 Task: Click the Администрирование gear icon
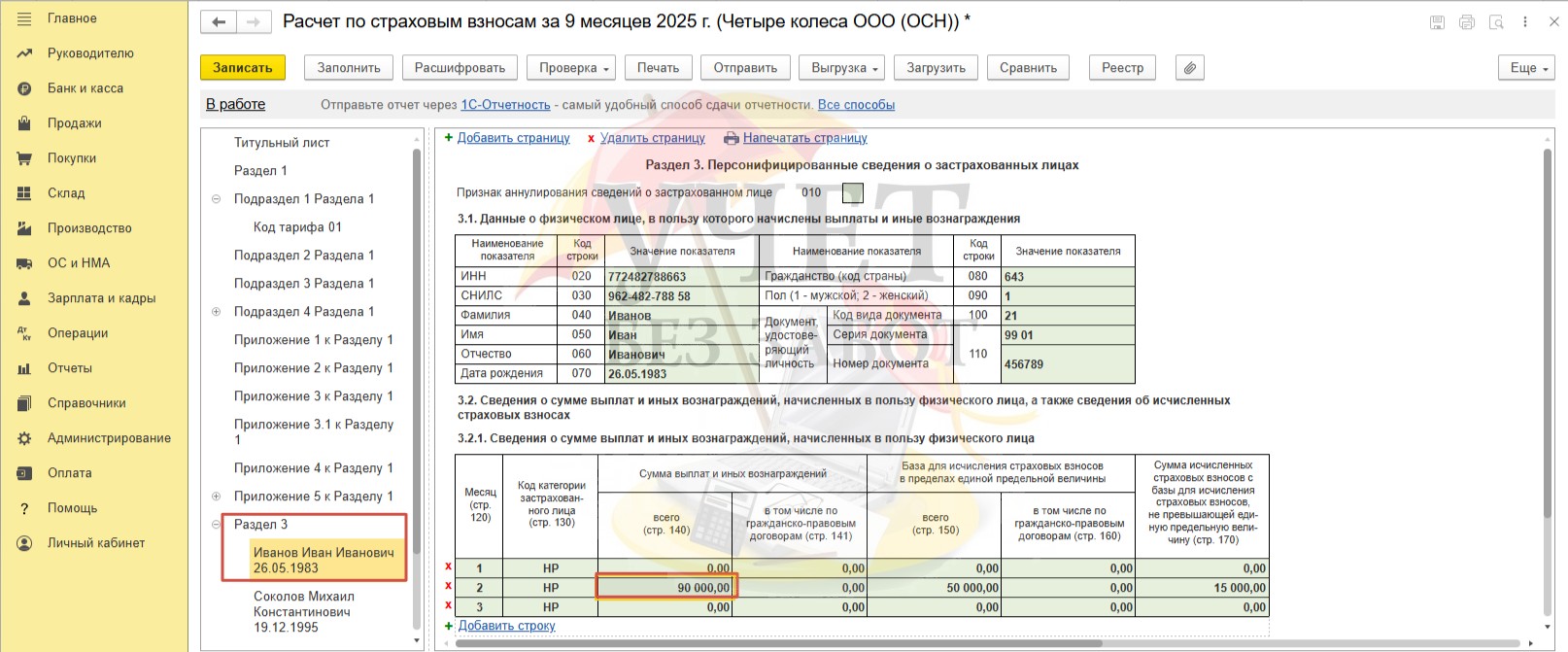(24, 438)
